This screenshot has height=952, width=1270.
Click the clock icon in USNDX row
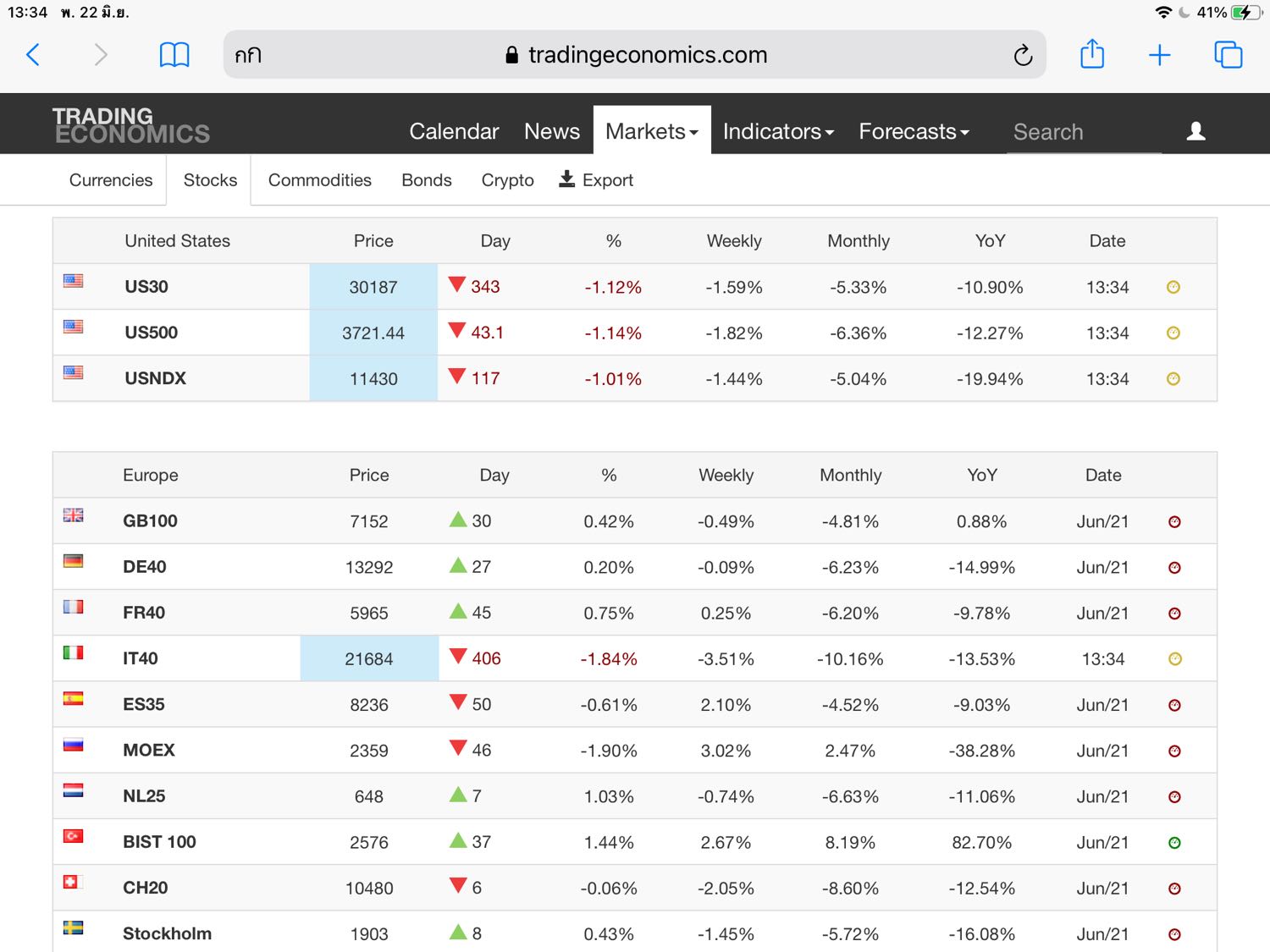[x=1173, y=379]
